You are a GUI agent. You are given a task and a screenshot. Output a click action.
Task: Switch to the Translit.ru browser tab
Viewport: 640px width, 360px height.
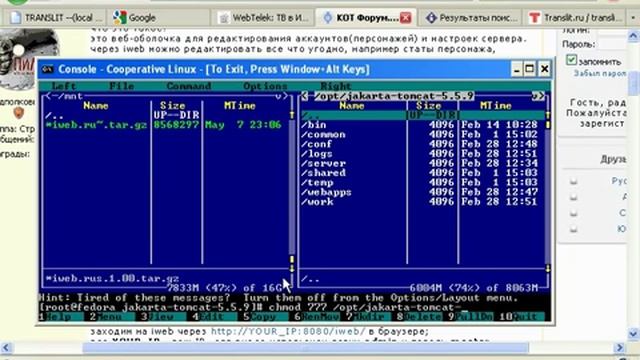(x=576, y=18)
